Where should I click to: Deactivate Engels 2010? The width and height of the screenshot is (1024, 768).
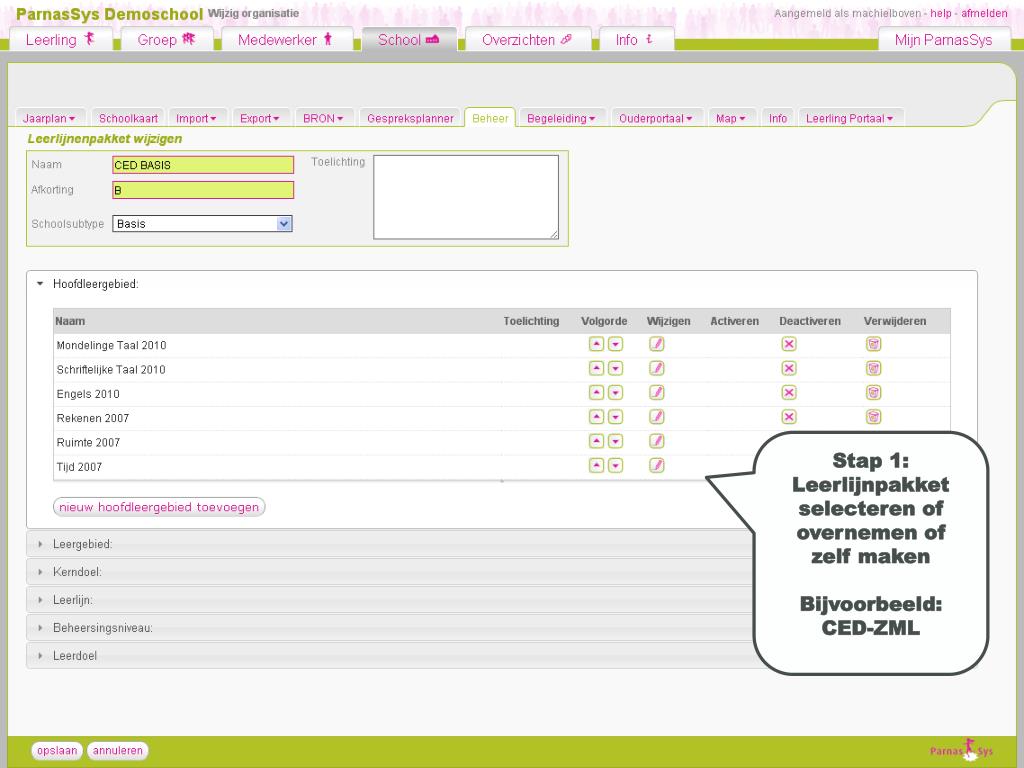tap(789, 392)
